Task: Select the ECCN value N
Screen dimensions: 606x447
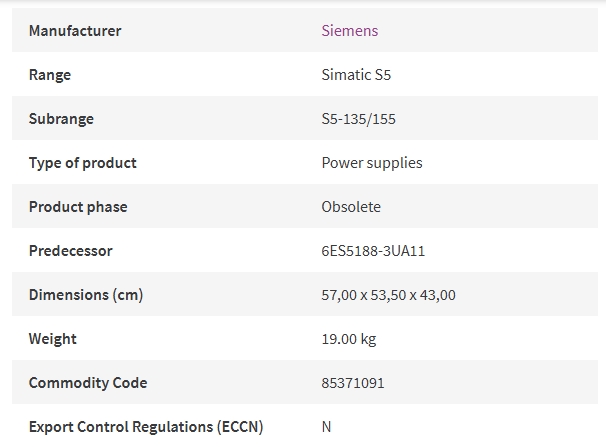Action: 326,427
